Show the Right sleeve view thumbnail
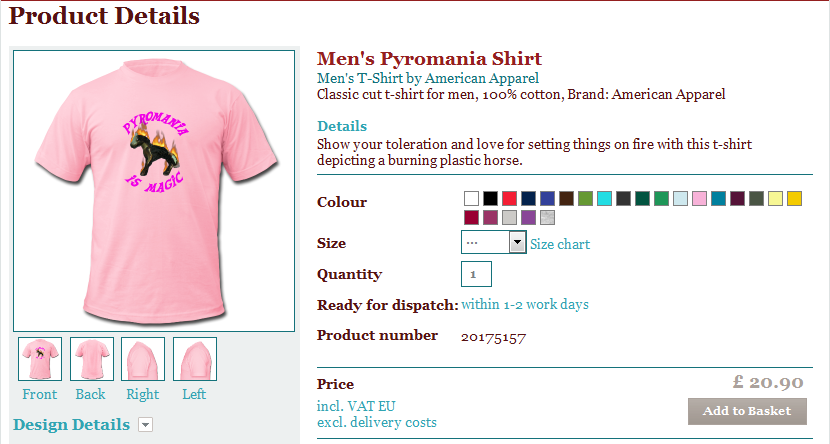The width and height of the screenshot is (830, 444). coord(143,359)
